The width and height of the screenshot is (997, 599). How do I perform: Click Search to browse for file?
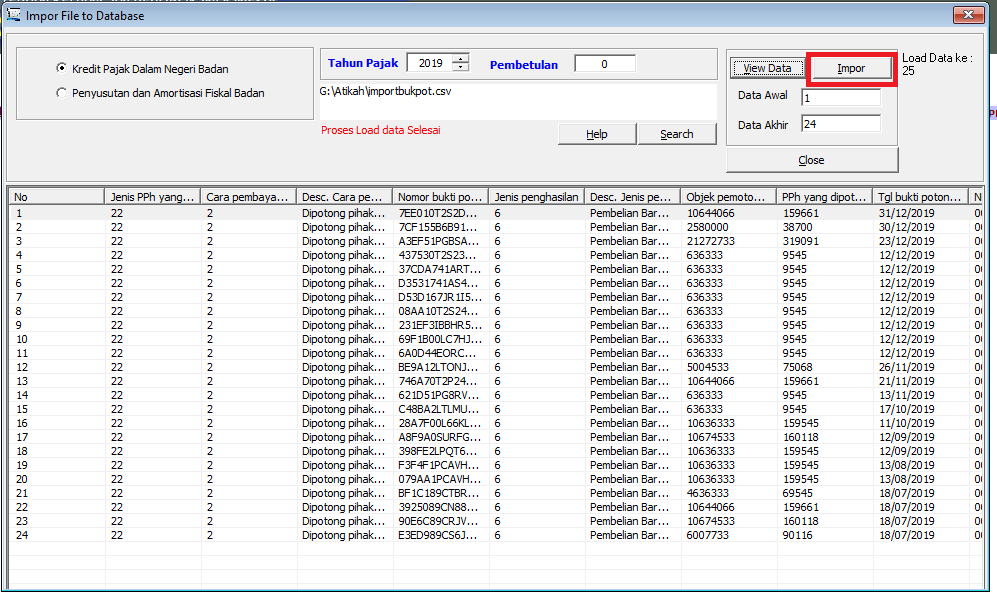click(x=677, y=134)
